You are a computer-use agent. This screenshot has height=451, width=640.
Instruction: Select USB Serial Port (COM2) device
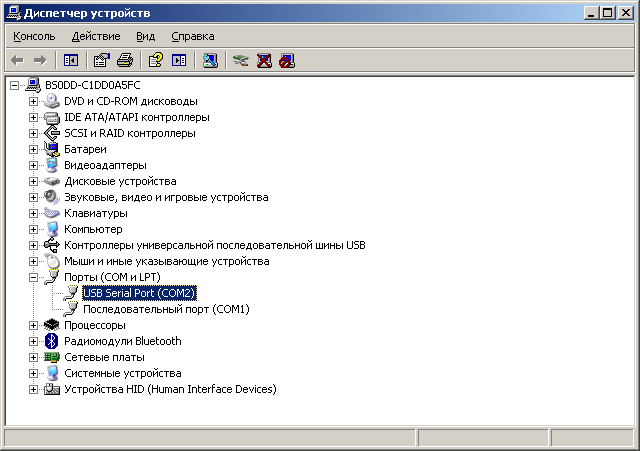tap(139, 293)
